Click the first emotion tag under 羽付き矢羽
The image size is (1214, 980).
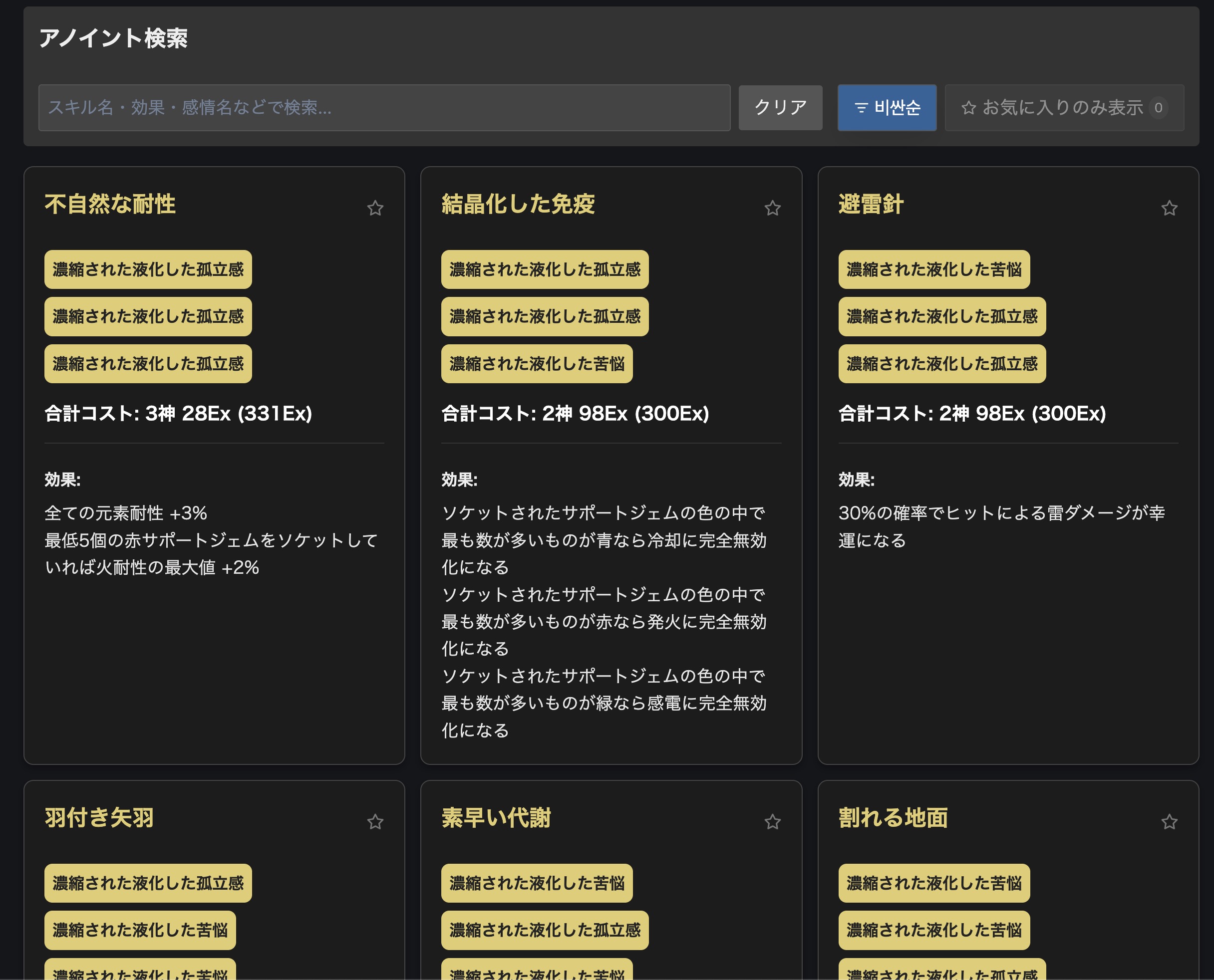pyautogui.click(x=148, y=884)
